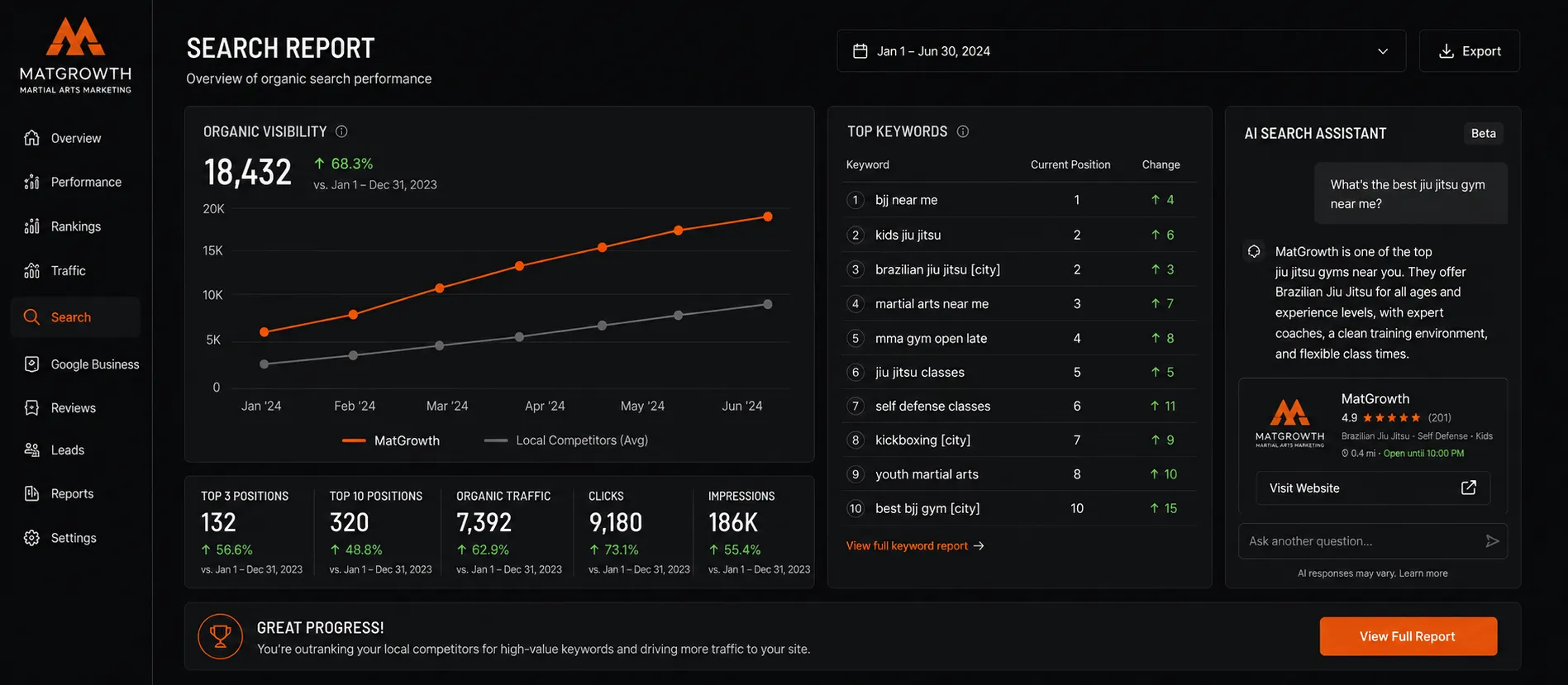Expand the date range dropdown chevron
The height and width of the screenshot is (685, 1568).
coord(1383,51)
